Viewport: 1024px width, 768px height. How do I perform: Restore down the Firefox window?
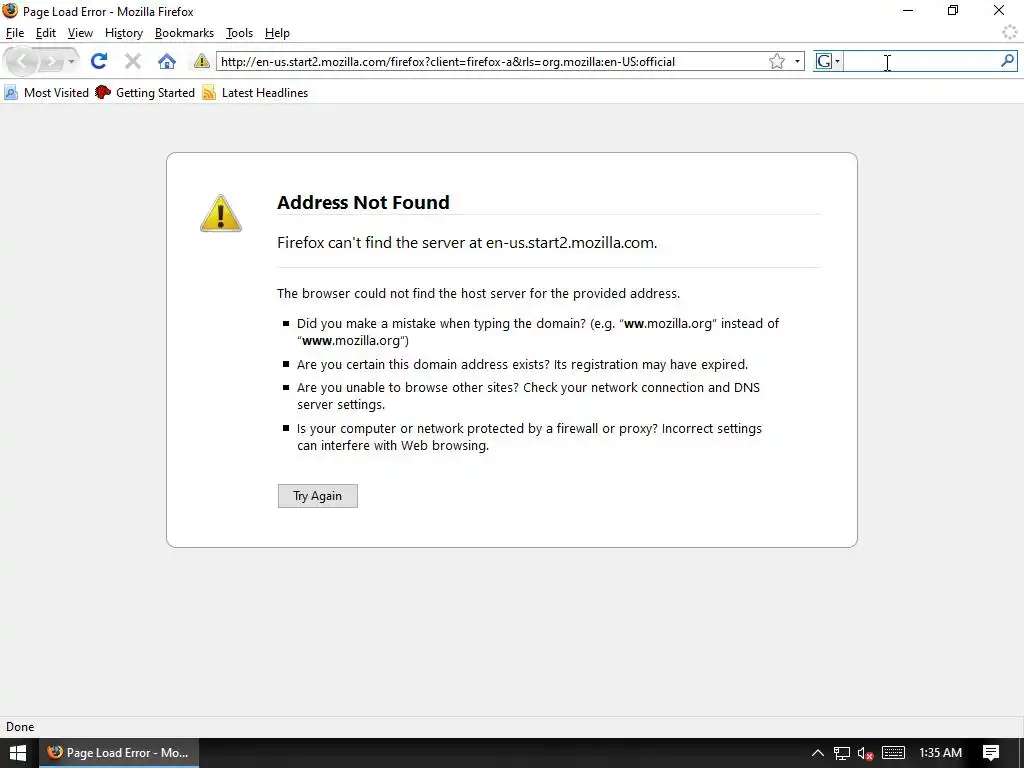[x=953, y=11]
